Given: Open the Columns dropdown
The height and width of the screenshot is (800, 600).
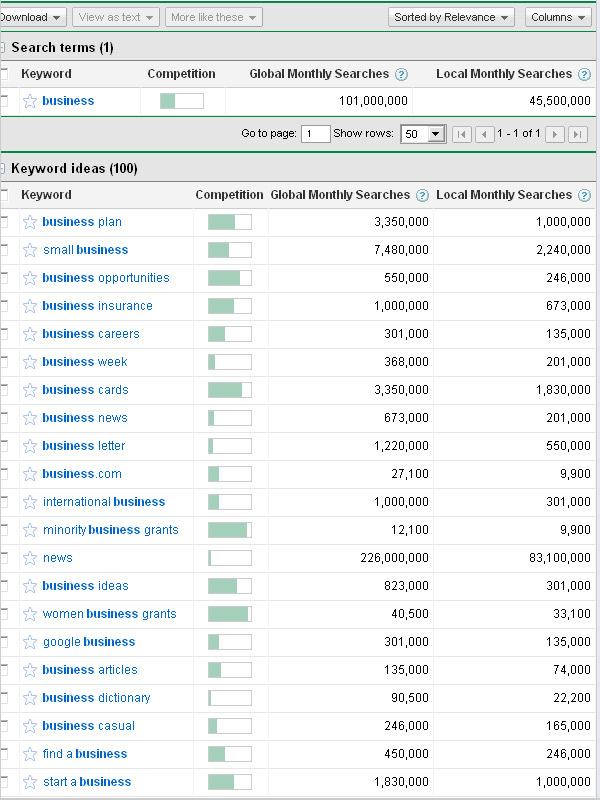Looking at the screenshot, I should [557, 16].
